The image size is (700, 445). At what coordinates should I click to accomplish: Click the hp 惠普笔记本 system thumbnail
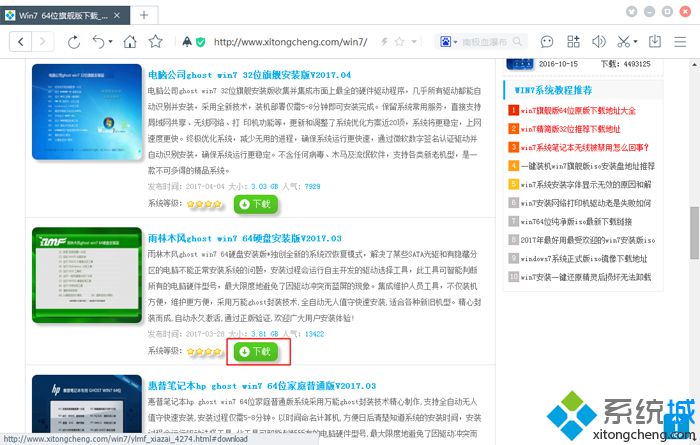click(x=87, y=404)
